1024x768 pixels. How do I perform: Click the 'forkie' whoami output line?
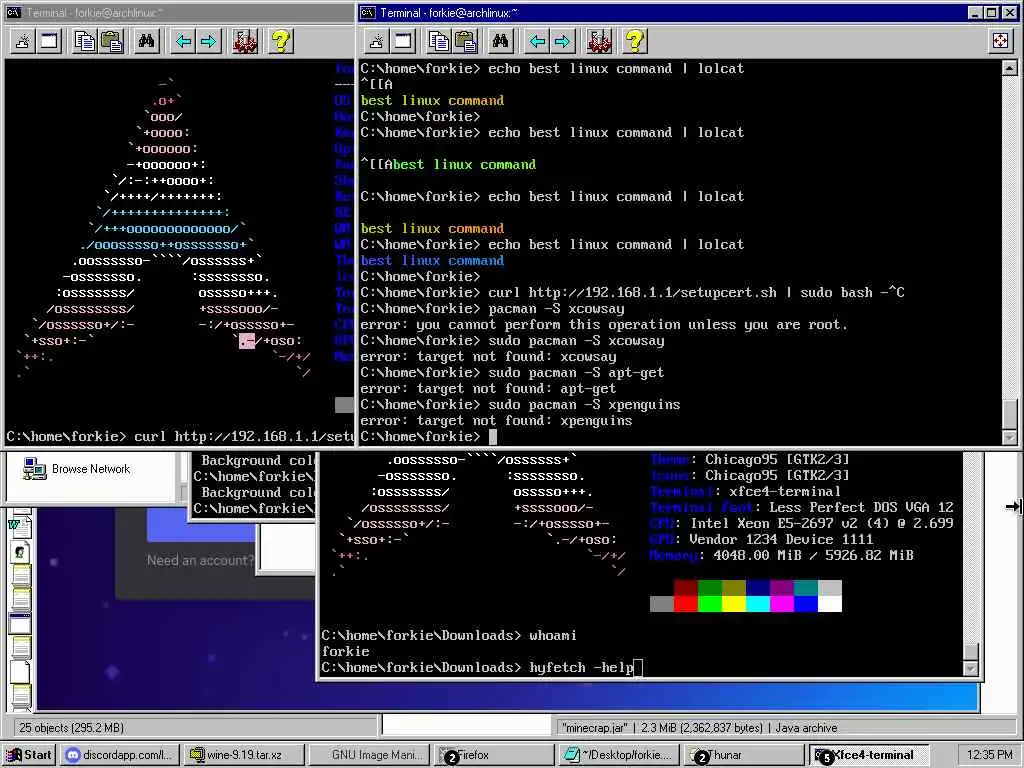tap(345, 651)
